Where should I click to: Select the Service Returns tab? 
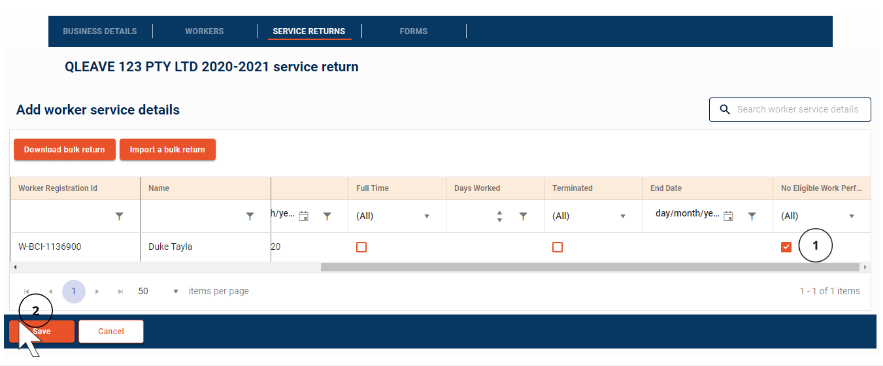(309, 31)
